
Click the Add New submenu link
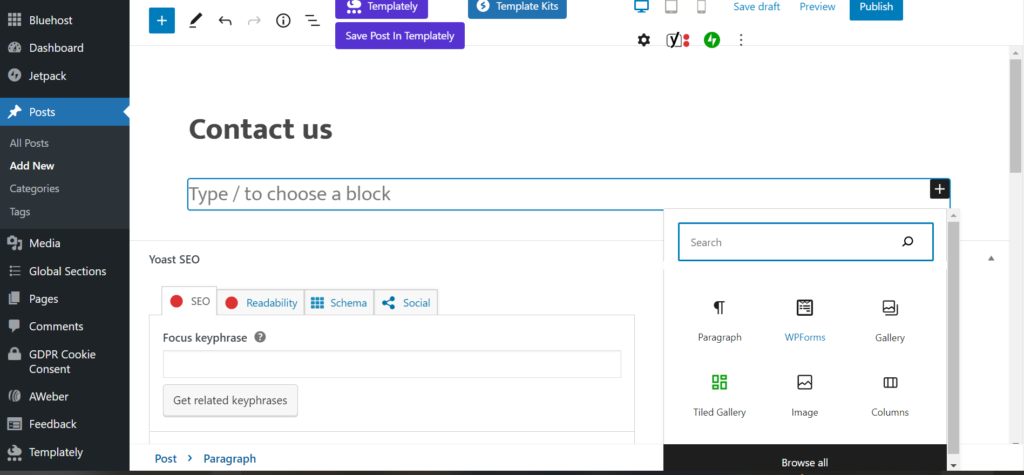(x=32, y=166)
